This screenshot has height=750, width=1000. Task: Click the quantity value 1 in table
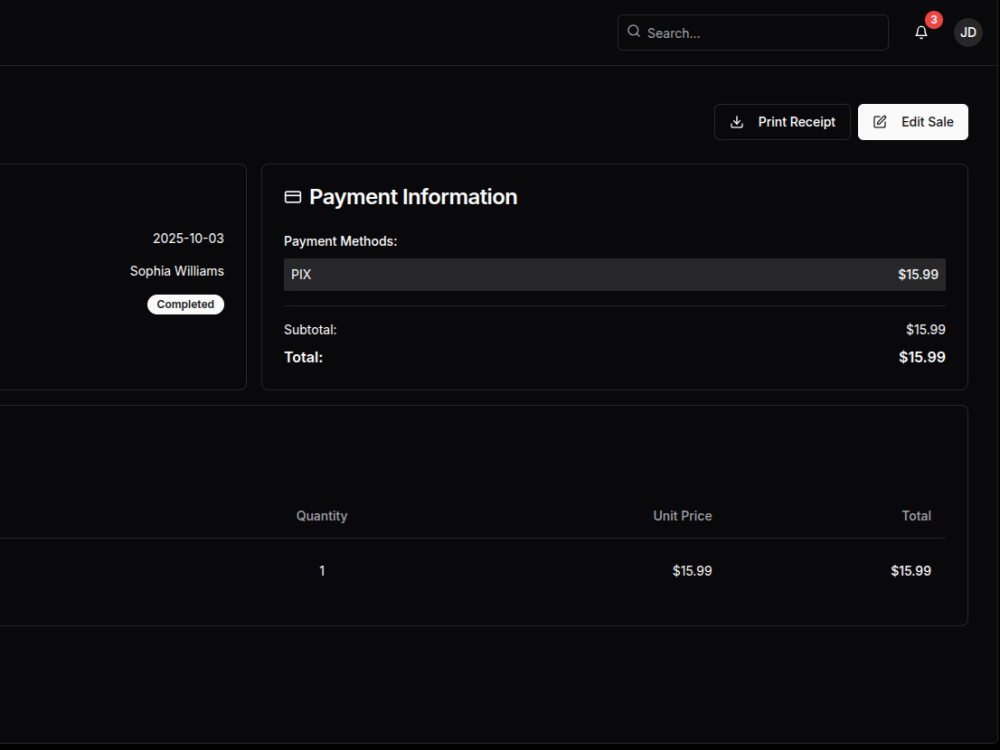click(322, 571)
